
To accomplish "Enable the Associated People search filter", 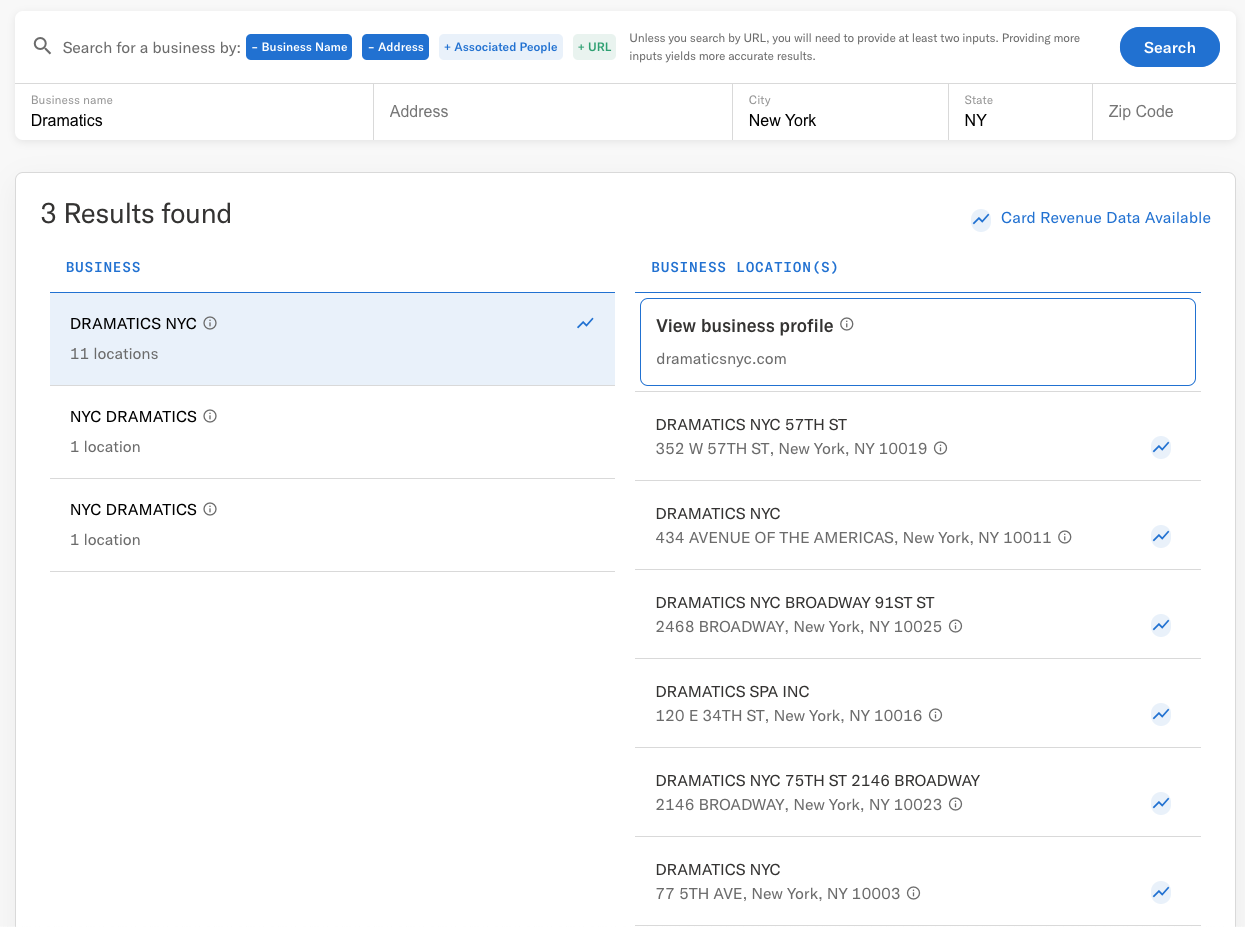I will pyautogui.click(x=500, y=46).
